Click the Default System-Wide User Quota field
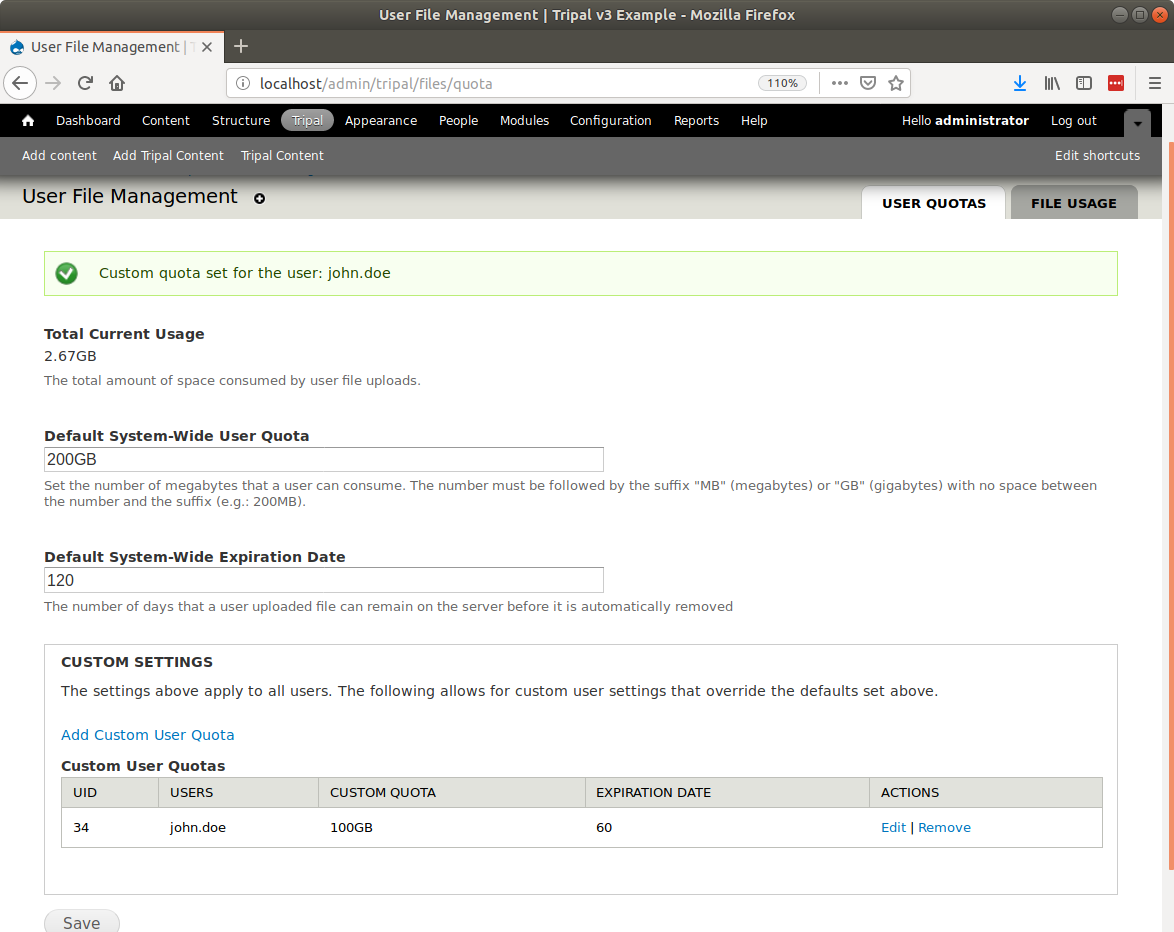 tap(324, 459)
